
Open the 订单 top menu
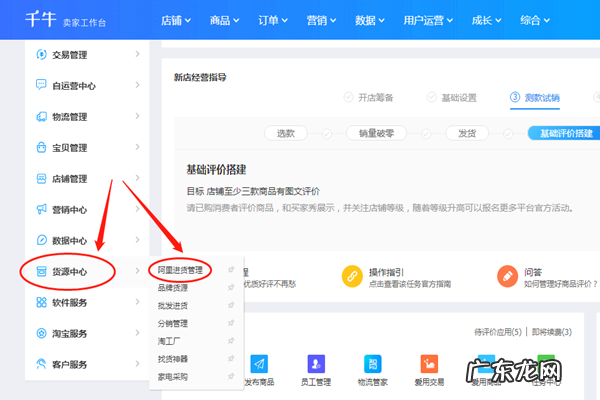pos(273,20)
